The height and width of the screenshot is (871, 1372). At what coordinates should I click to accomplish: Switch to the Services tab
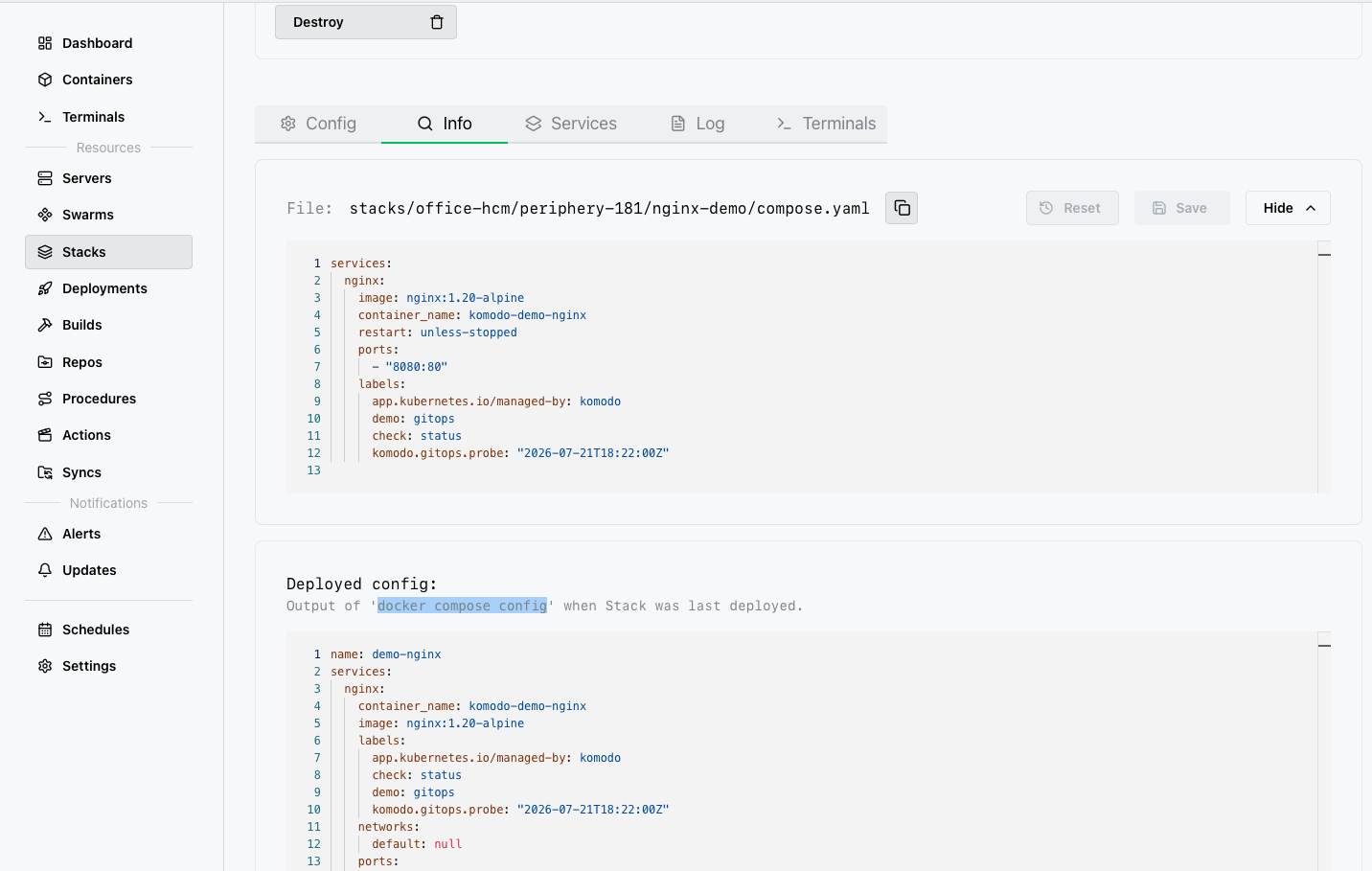pyautogui.click(x=571, y=124)
